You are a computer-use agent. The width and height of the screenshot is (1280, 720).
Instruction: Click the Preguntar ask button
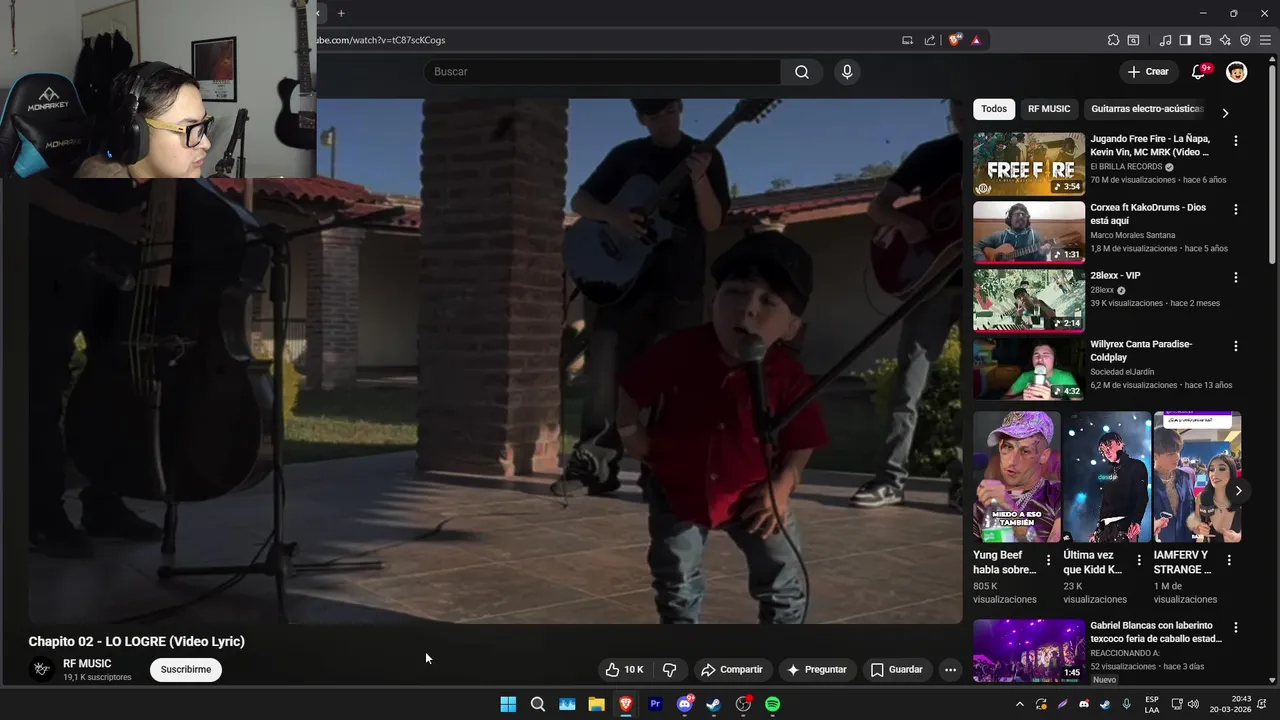click(x=817, y=670)
